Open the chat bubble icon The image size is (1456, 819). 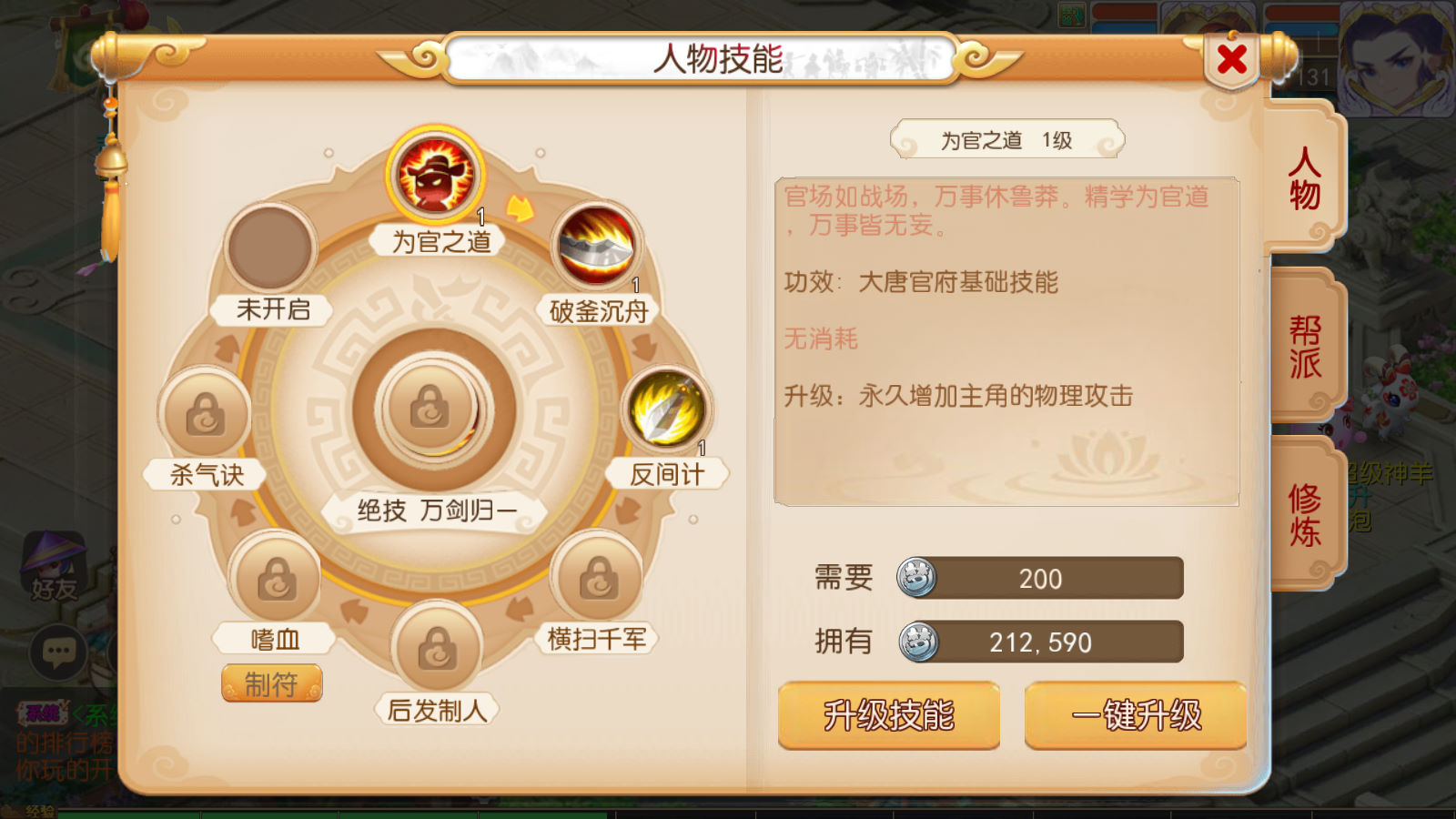pos(59,652)
